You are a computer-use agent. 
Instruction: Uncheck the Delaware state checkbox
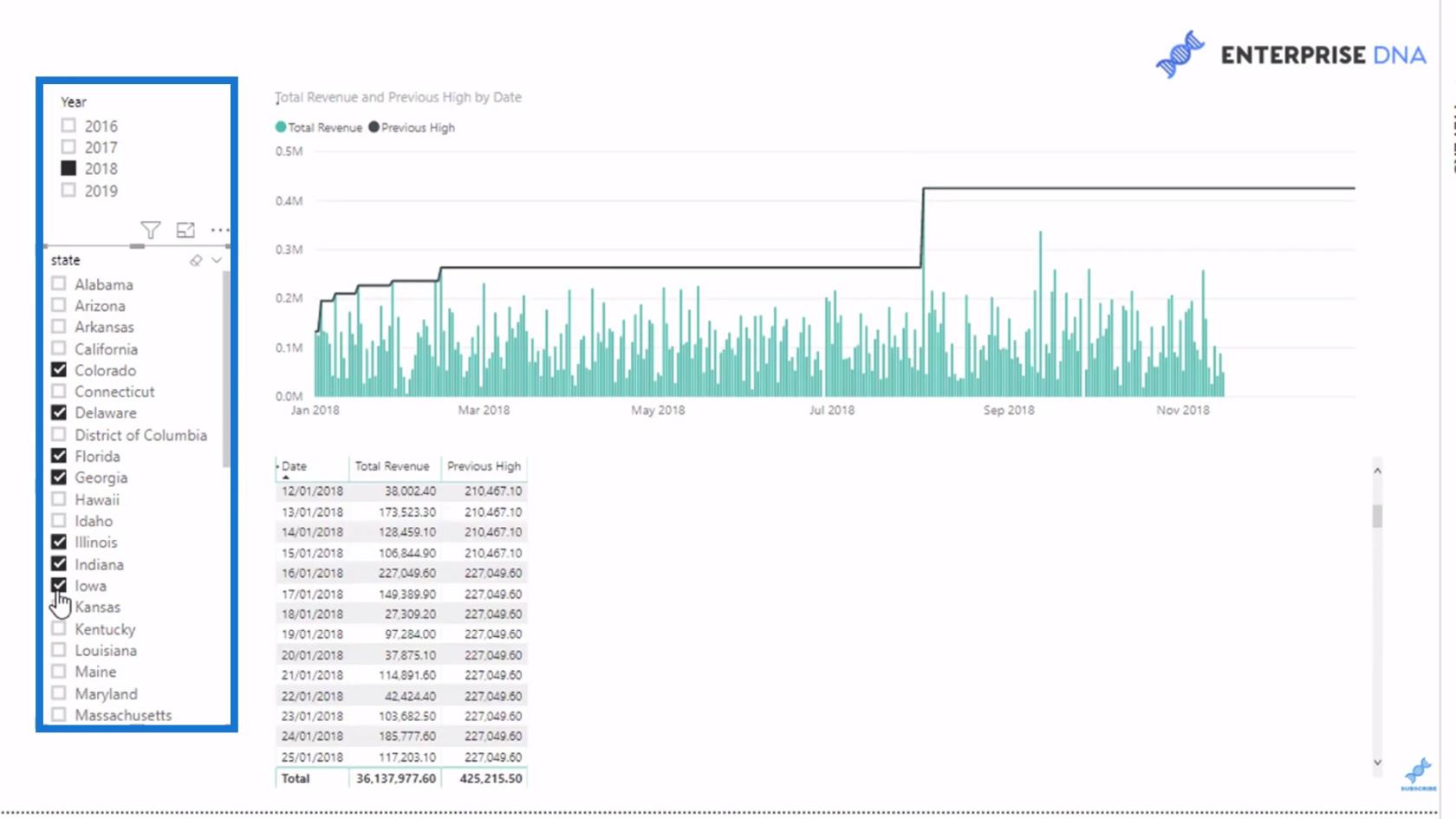(59, 413)
